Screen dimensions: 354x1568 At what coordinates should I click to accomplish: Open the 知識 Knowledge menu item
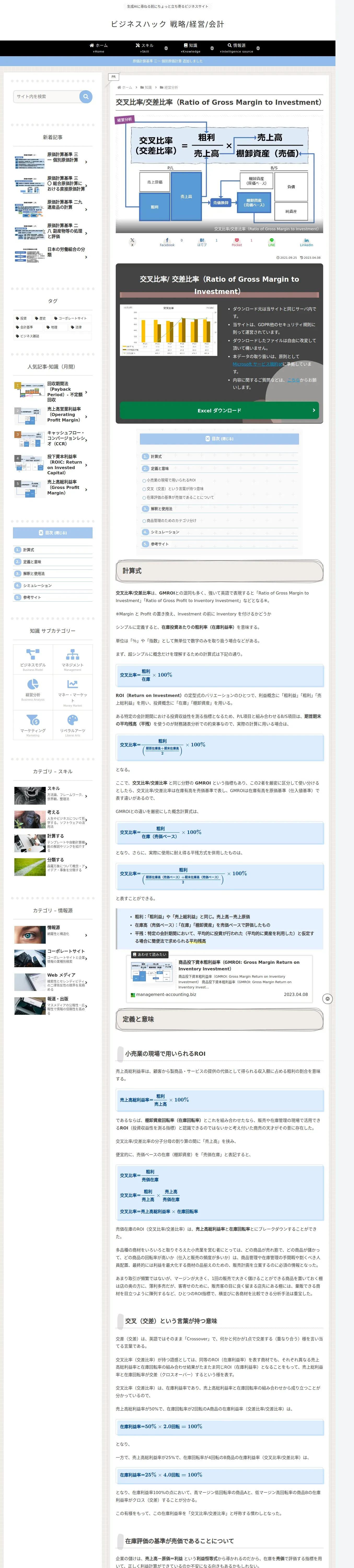(191, 48)
